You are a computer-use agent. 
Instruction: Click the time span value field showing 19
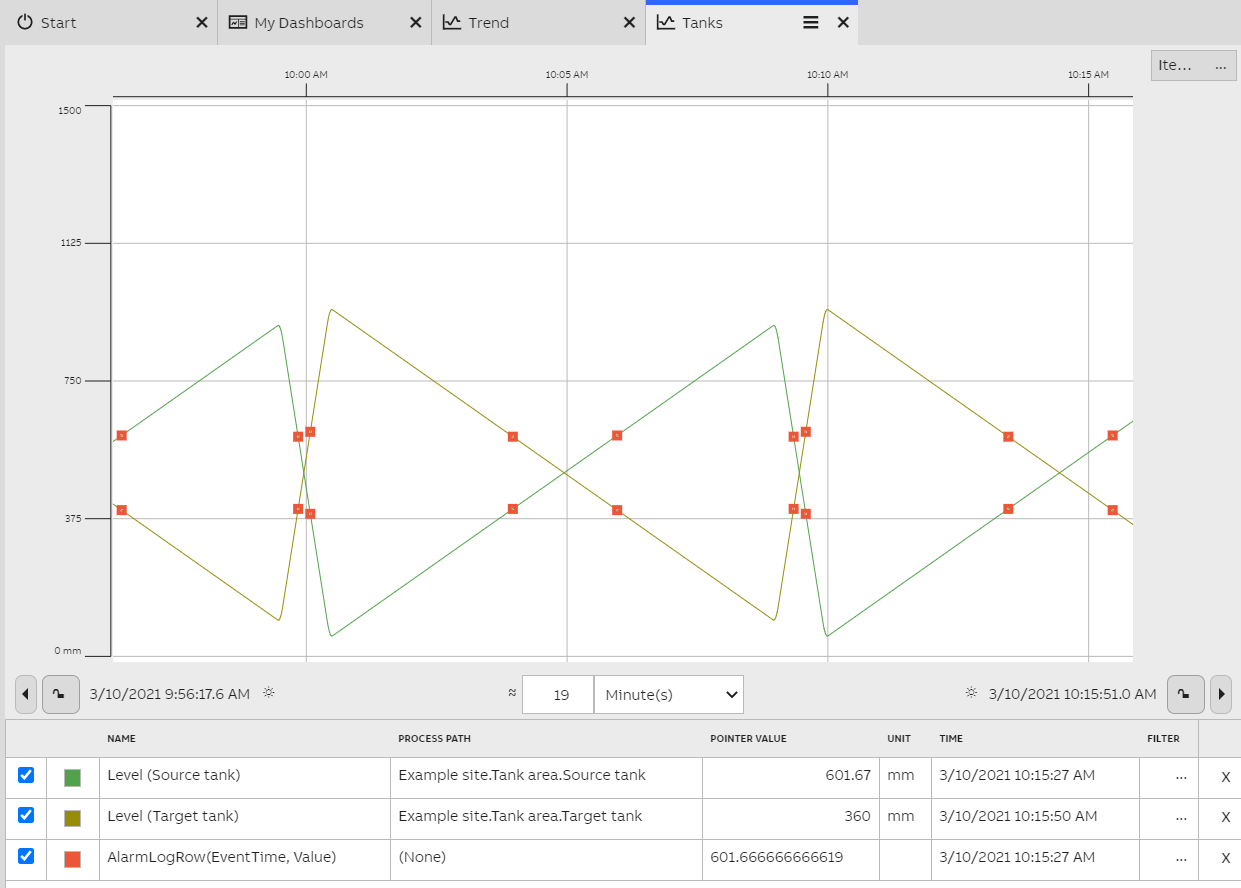558,694
